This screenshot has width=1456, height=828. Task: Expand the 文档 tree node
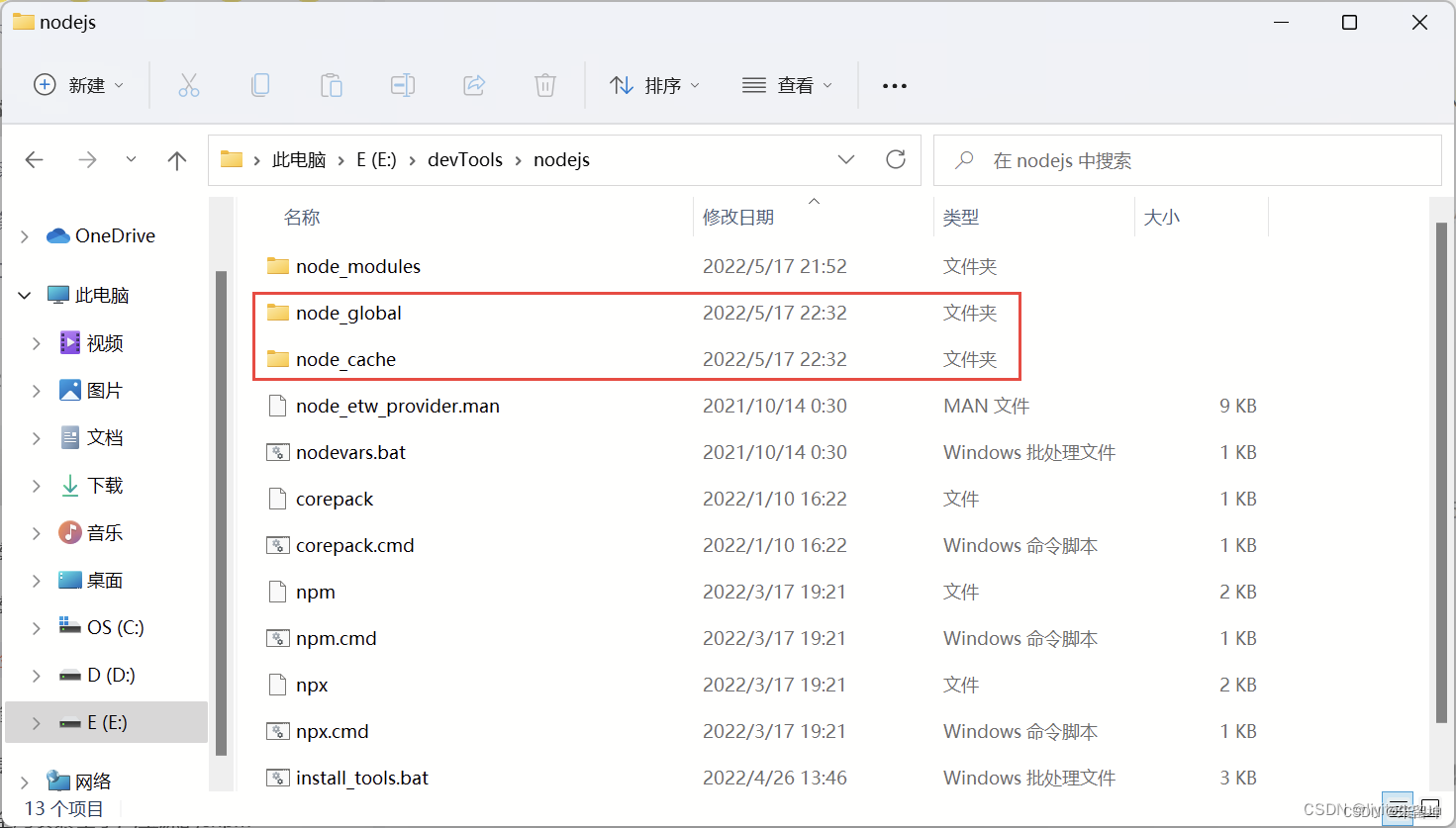pos(37,438)
